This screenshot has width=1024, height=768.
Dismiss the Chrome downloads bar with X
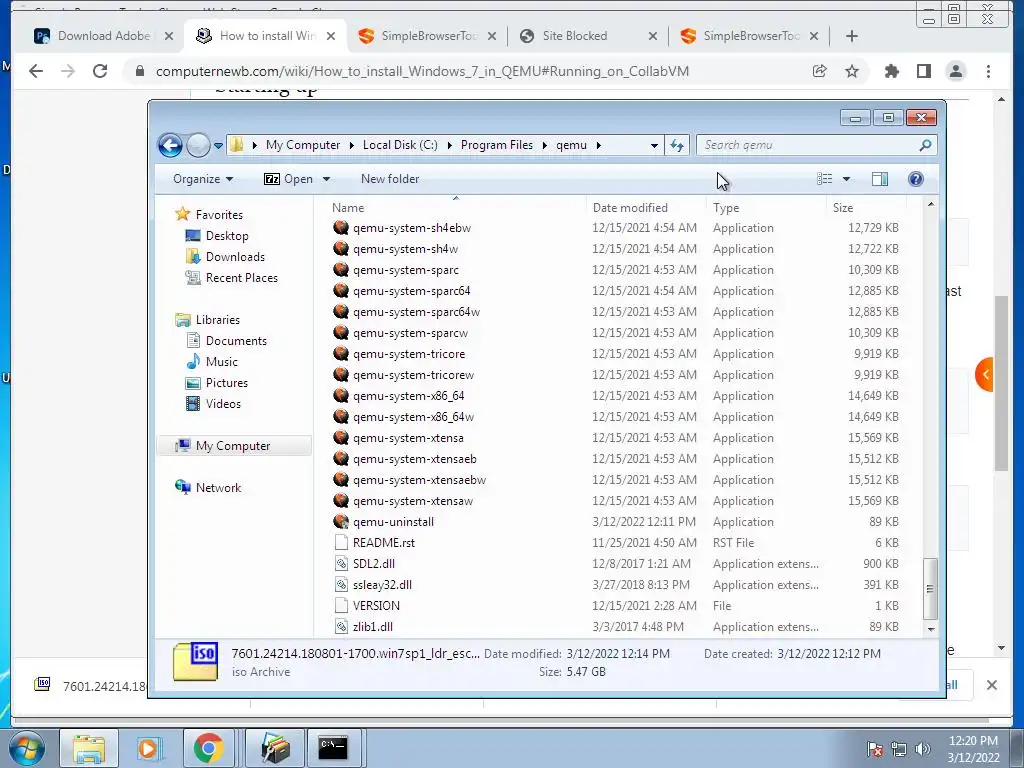click(x=991, y=685)
